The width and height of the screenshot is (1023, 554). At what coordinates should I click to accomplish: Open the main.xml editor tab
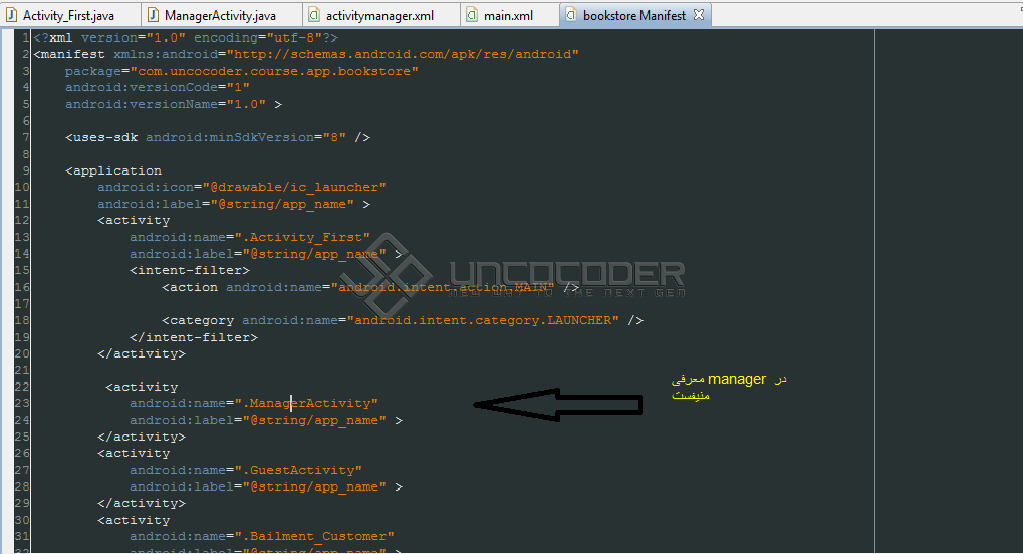508,15
